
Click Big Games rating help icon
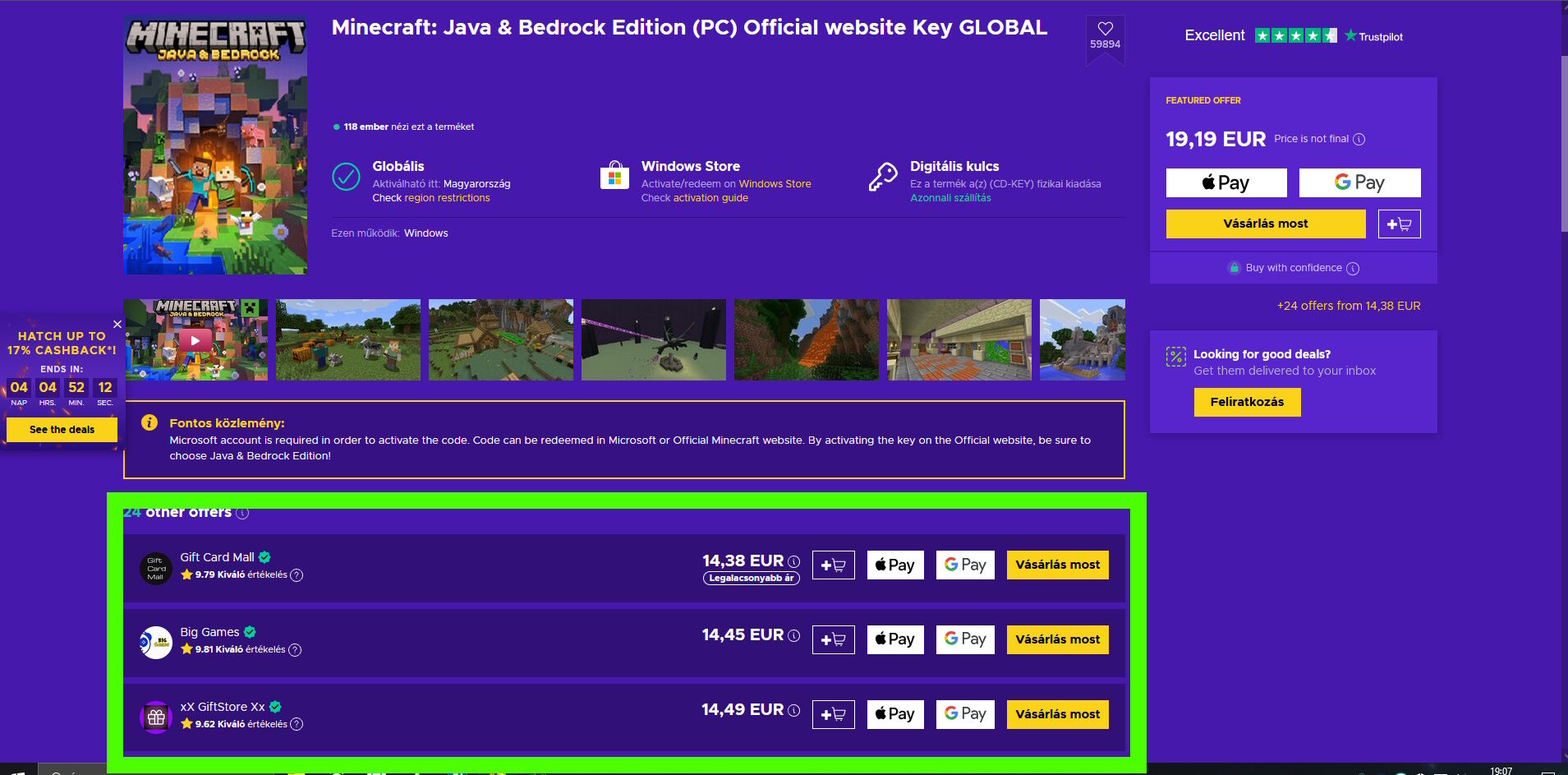[x=295, y=650]
